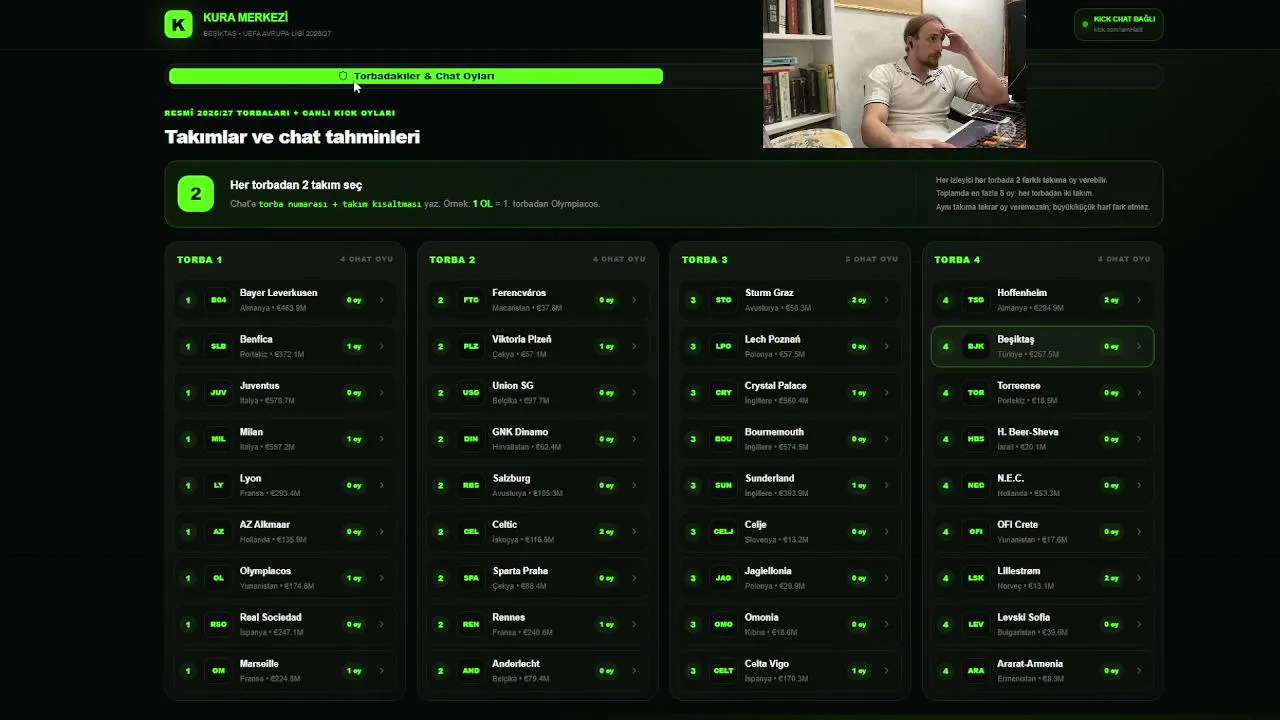Click the Lyon LY badge
Screen dimensions: 1280x720
pos(219,485)
